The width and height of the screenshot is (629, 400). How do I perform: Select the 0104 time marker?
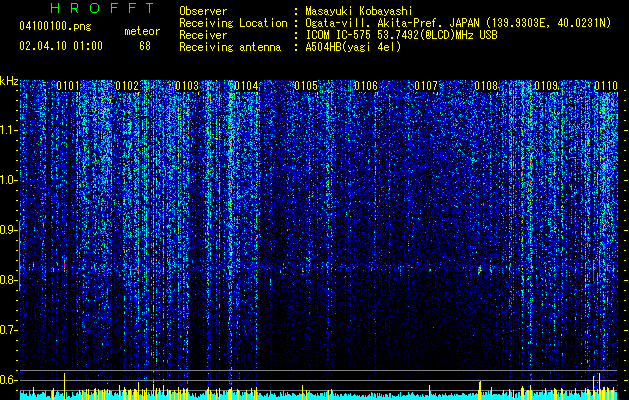pos(246,86)
